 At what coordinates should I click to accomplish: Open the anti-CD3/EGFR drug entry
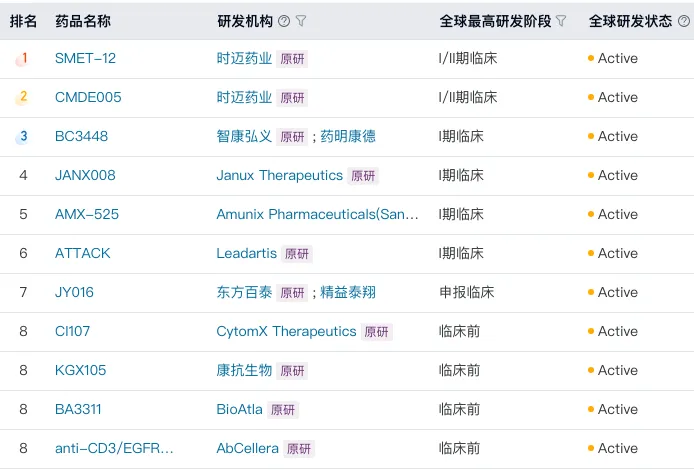114,449
